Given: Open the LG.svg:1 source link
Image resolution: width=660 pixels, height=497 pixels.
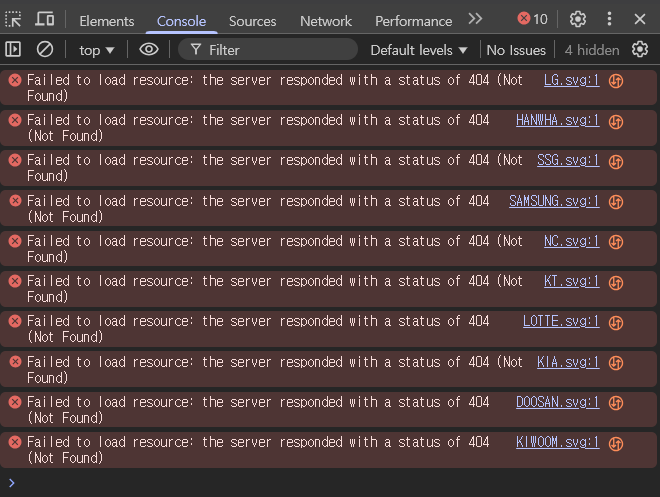Looking at the screenshot, I should [571, 80].
